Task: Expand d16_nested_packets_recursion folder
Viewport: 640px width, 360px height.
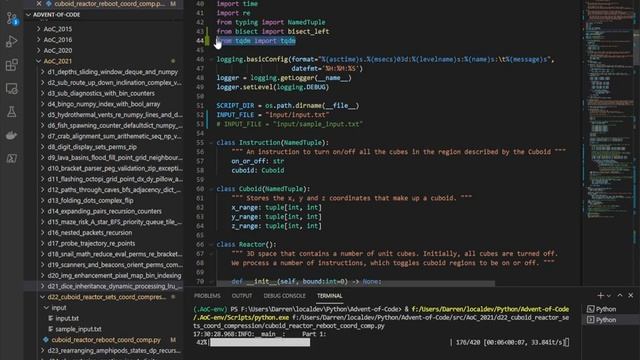Action: point(42,233)
